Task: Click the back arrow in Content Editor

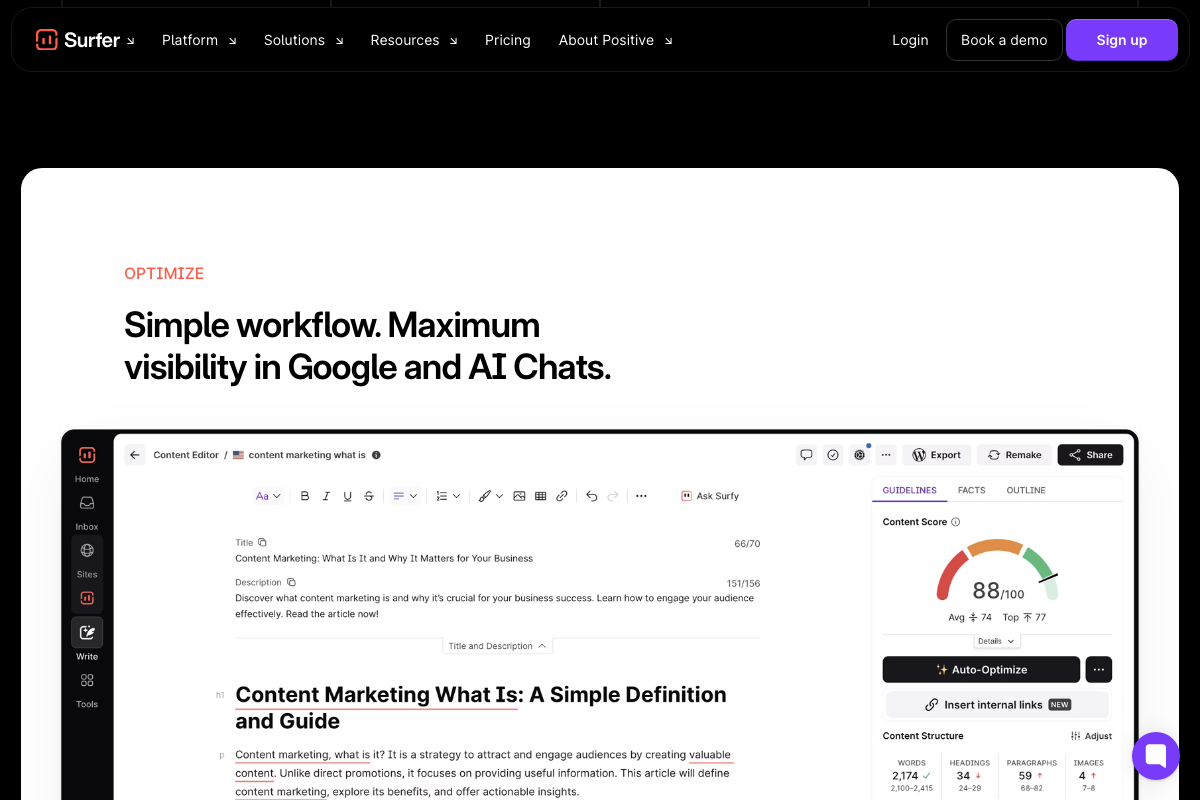Action: pos(135,454)
